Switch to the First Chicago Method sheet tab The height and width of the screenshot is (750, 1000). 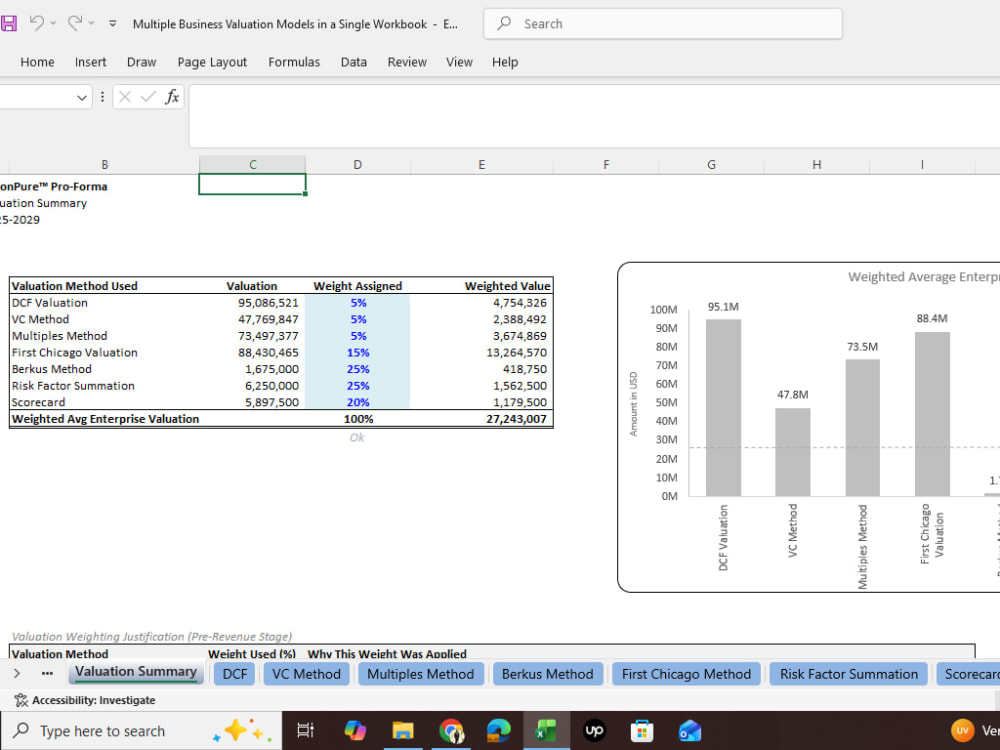coord(687,674)
